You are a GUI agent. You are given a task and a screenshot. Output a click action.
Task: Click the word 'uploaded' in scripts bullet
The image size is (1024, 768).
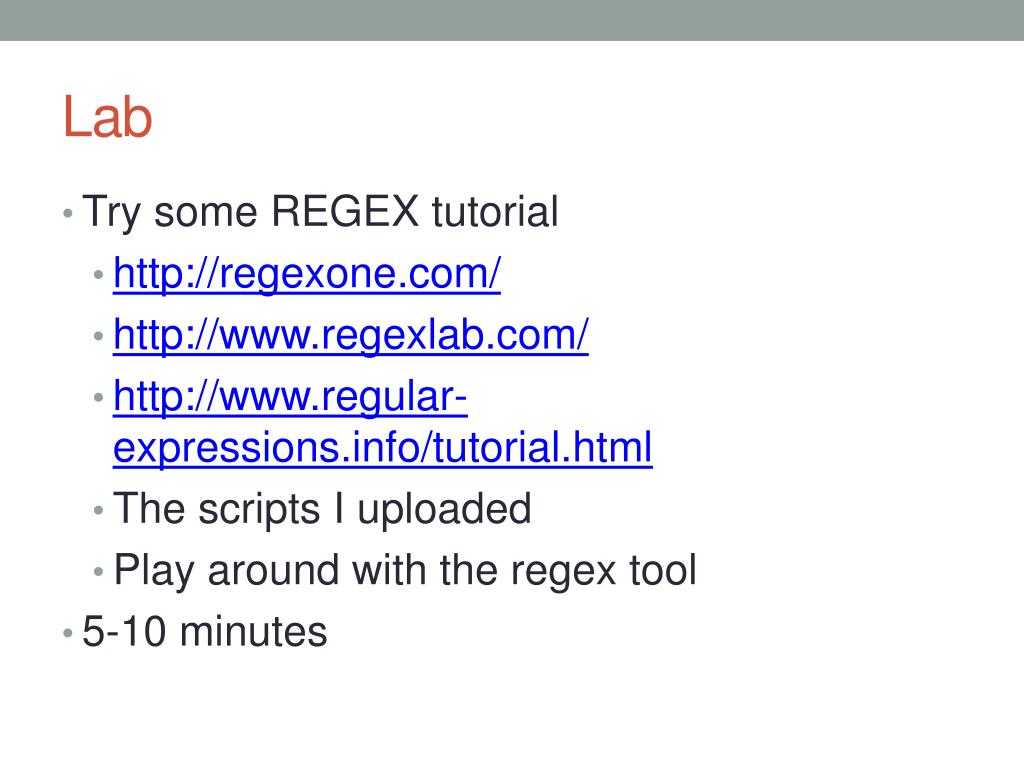click(444, 509)
